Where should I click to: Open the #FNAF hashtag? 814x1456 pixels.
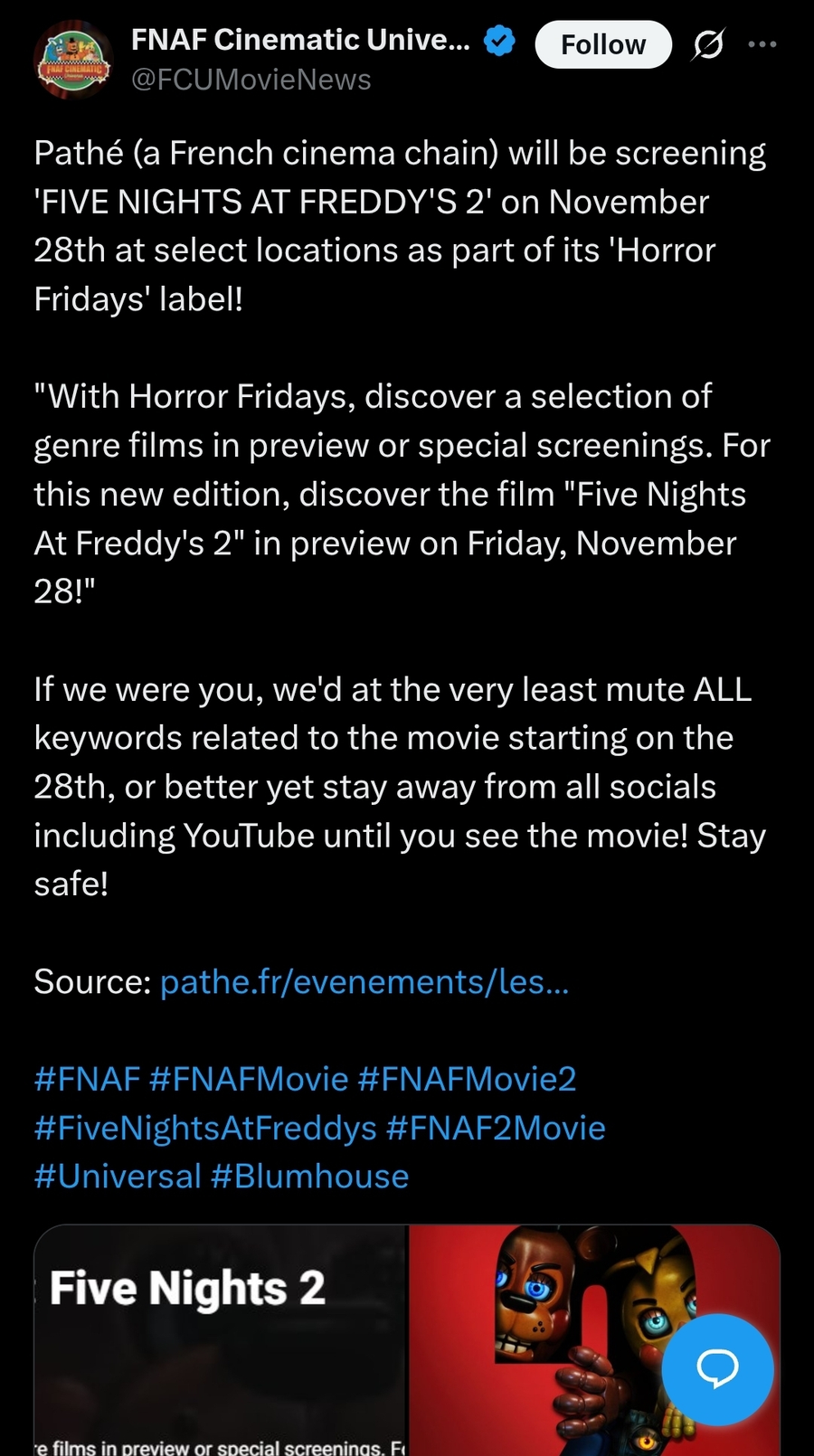tap(87, 1079)
